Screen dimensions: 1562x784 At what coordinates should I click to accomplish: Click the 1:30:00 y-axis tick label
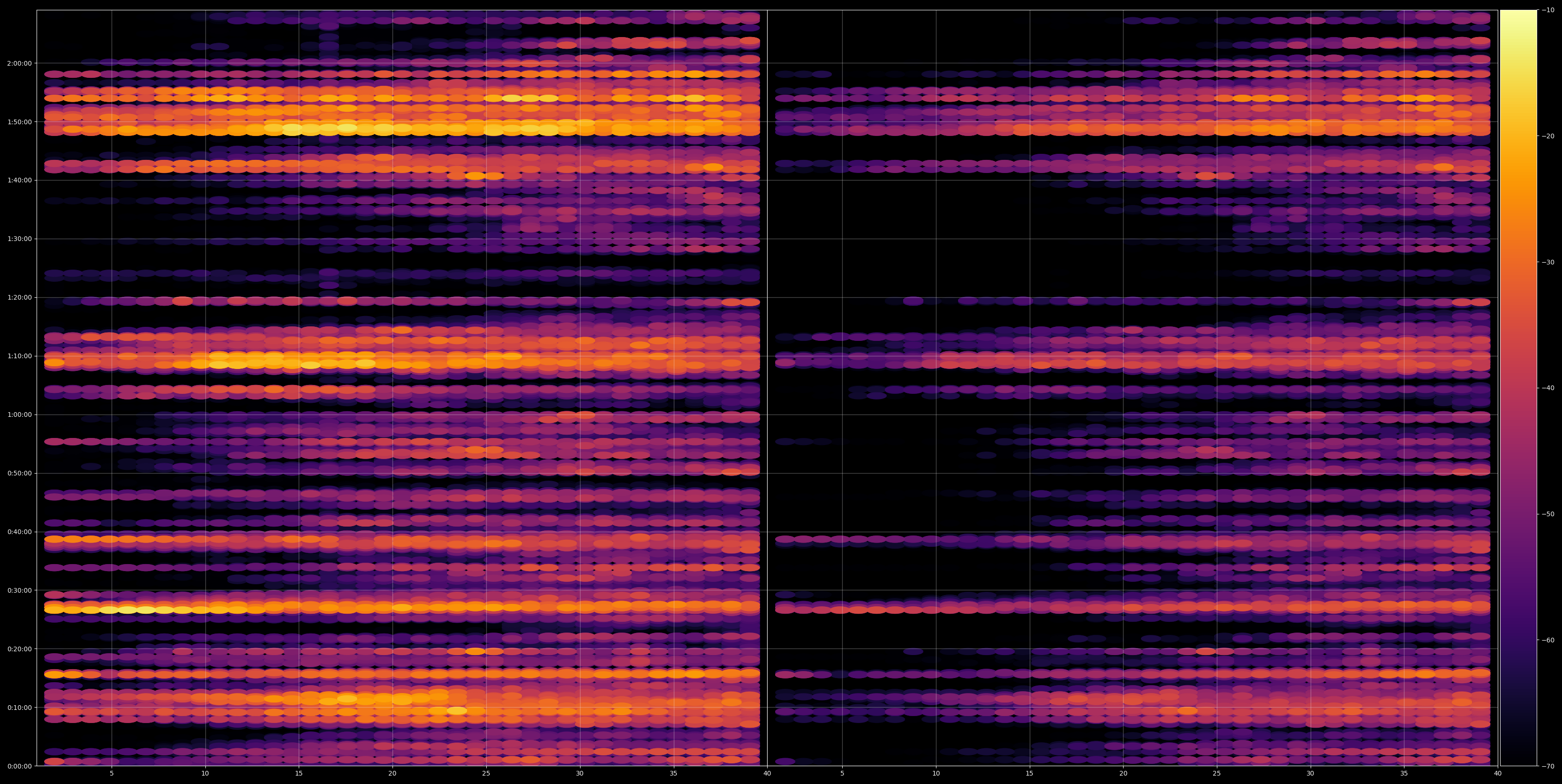coord(19,239)
